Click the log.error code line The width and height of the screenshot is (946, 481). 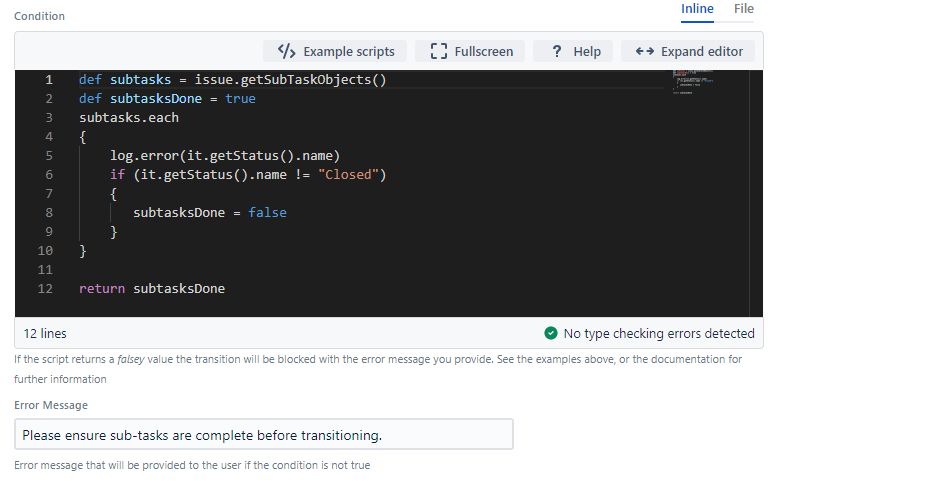pos(224,156)
